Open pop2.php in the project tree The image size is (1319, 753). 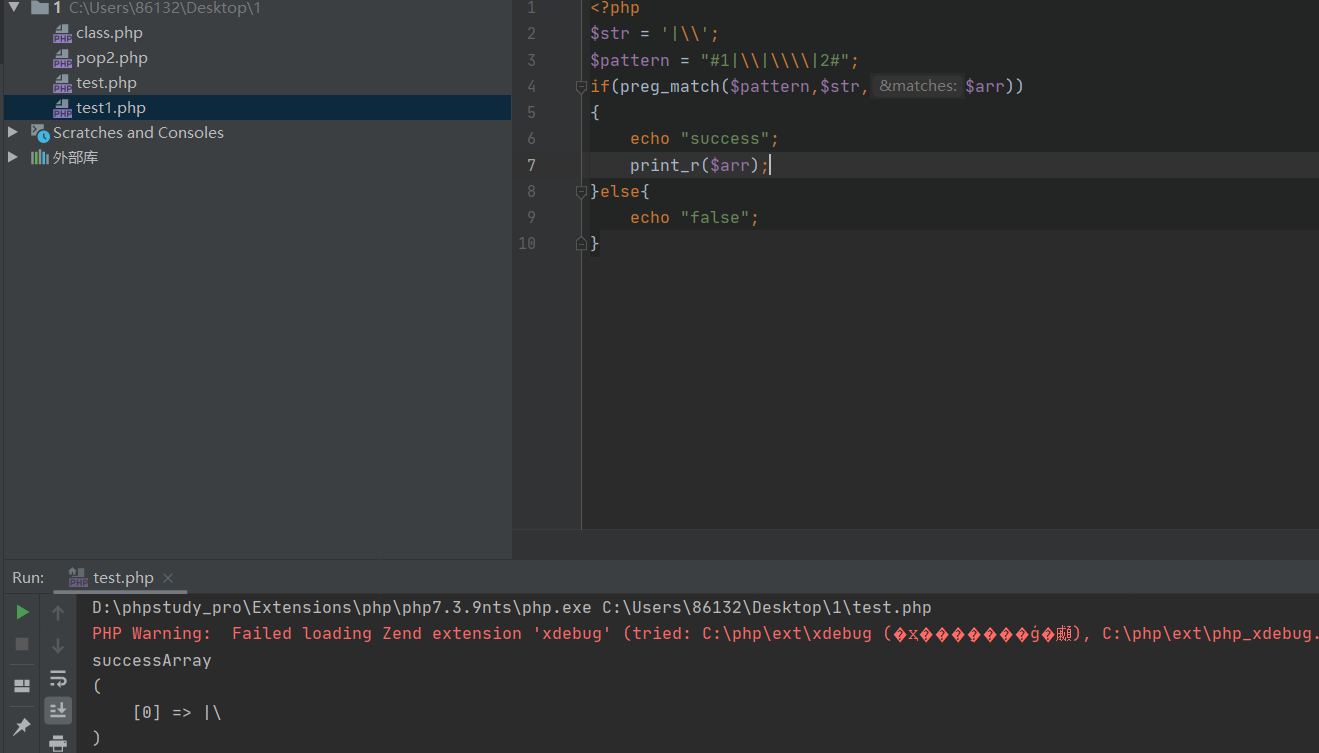112,58
